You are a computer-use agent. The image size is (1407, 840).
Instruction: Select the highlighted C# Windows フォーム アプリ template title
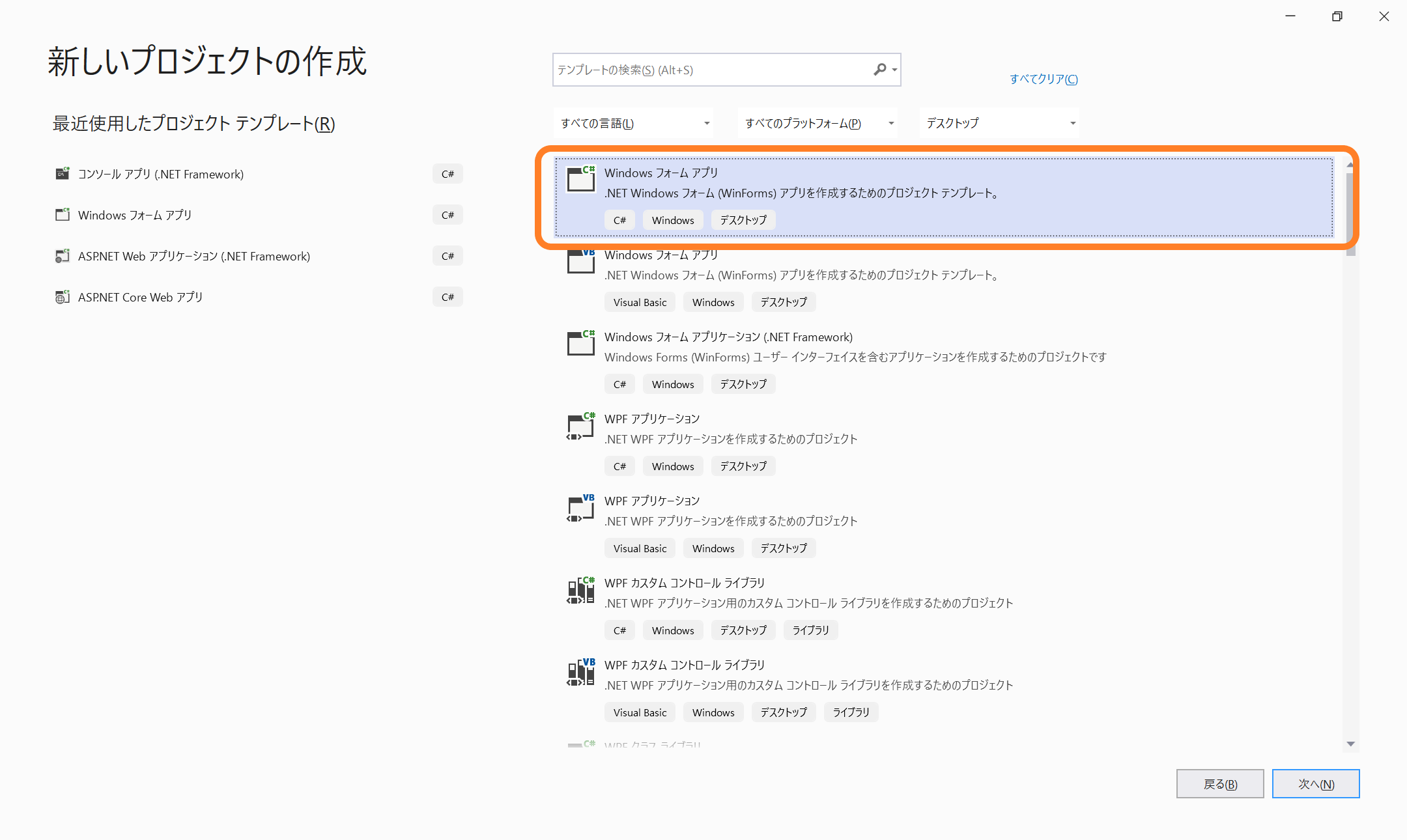click(x=661, y=173)
